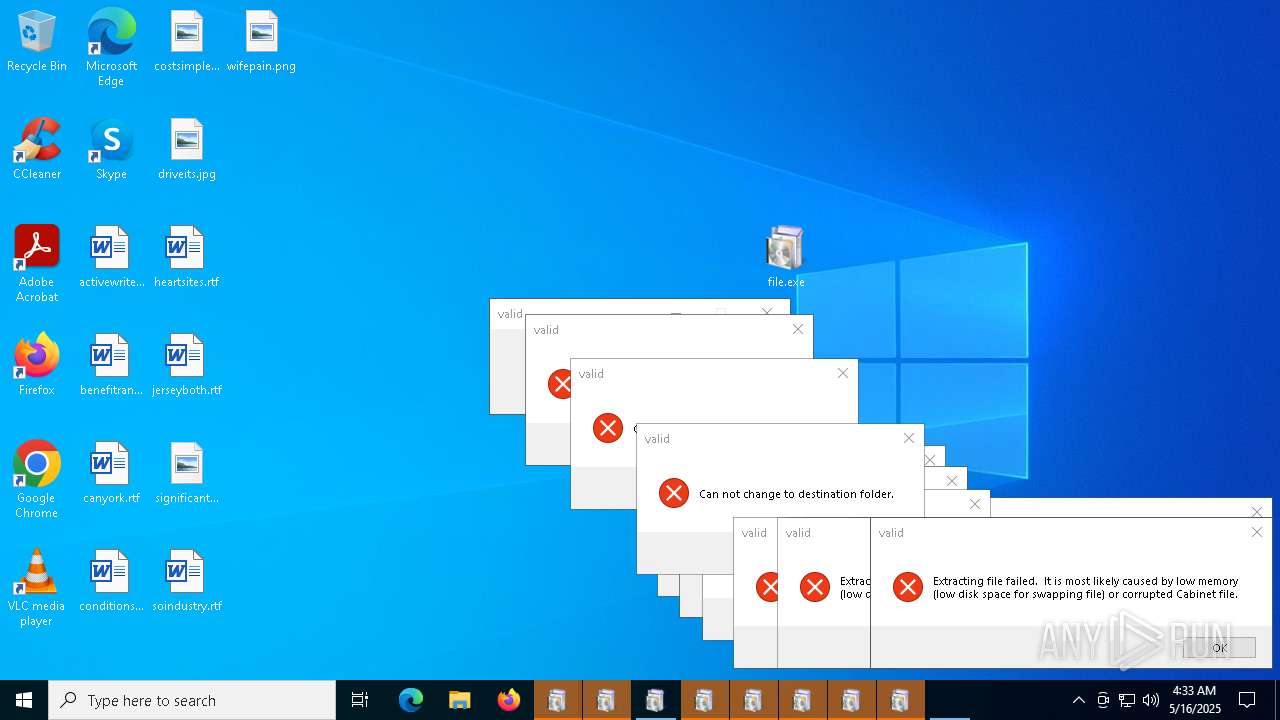
Task: Select the CCleaner desktop shortcut
Action: [37, 150]
